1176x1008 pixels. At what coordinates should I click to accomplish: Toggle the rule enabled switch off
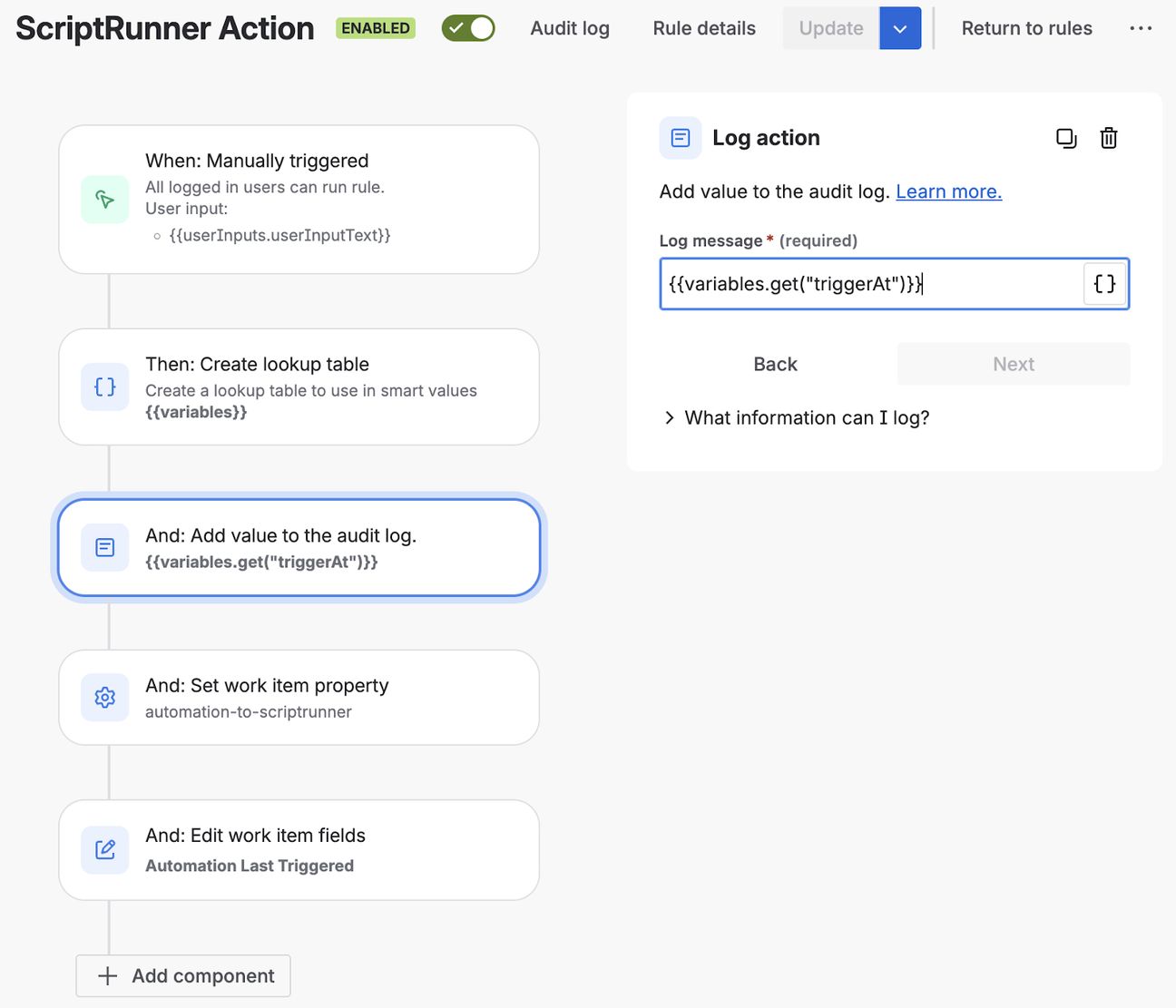[468, 28]
